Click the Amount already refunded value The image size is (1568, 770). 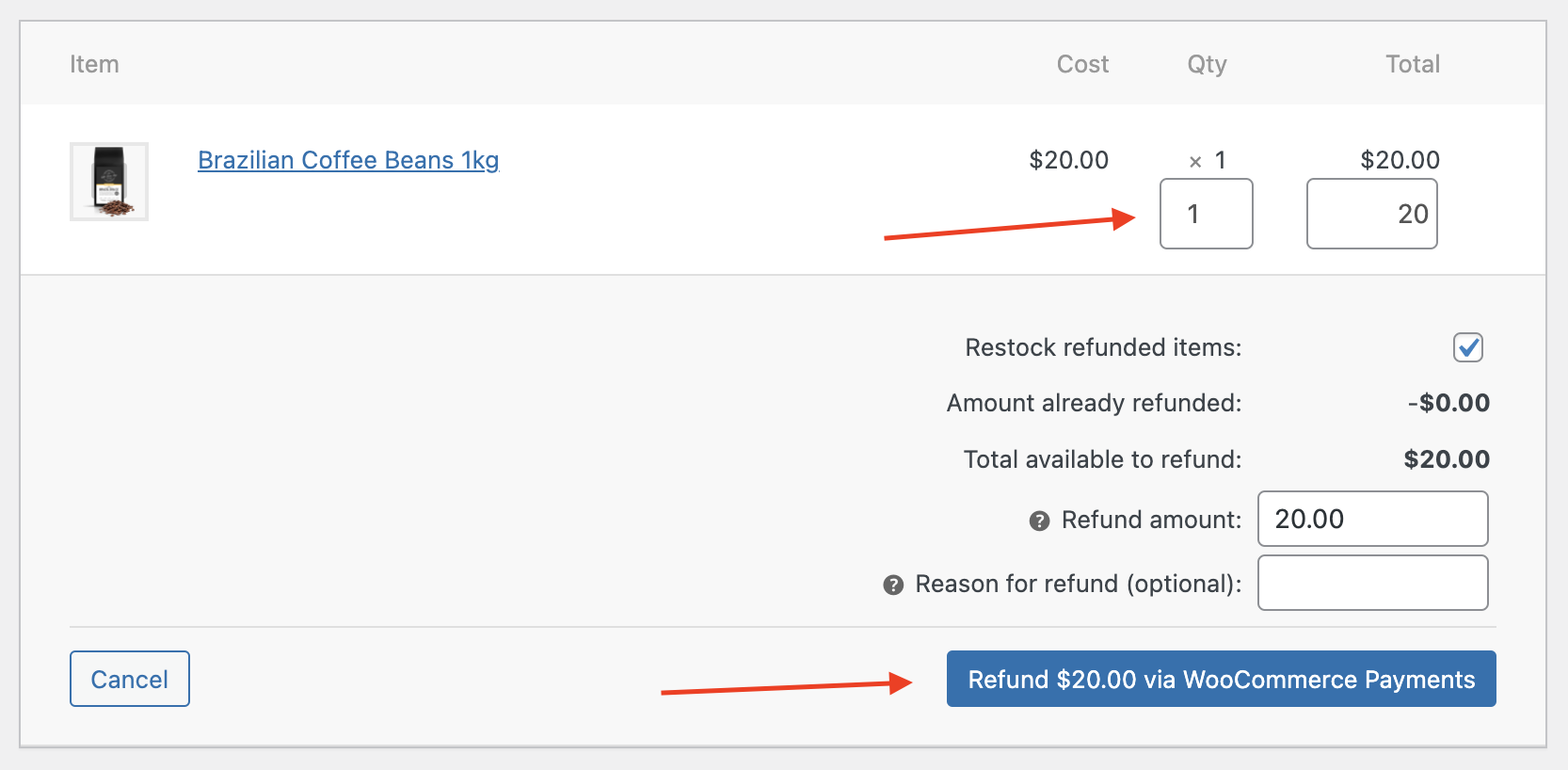pos(1448,403)
